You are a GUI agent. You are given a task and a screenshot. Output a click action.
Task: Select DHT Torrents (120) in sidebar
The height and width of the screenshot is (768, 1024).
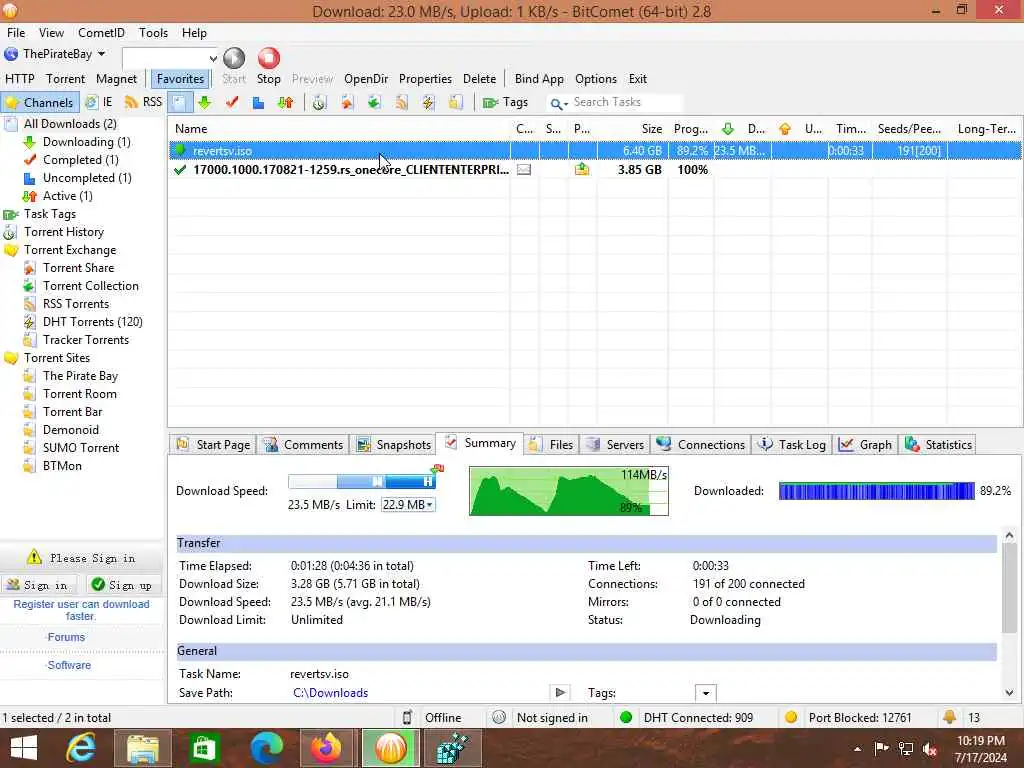tap(92, 322)
